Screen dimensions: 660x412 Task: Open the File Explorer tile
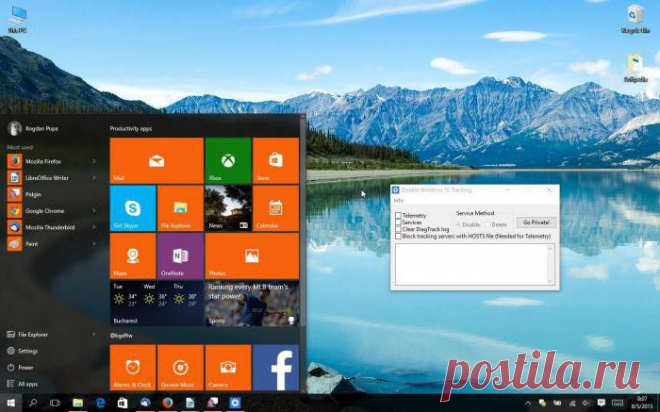[x=181, y=208]
